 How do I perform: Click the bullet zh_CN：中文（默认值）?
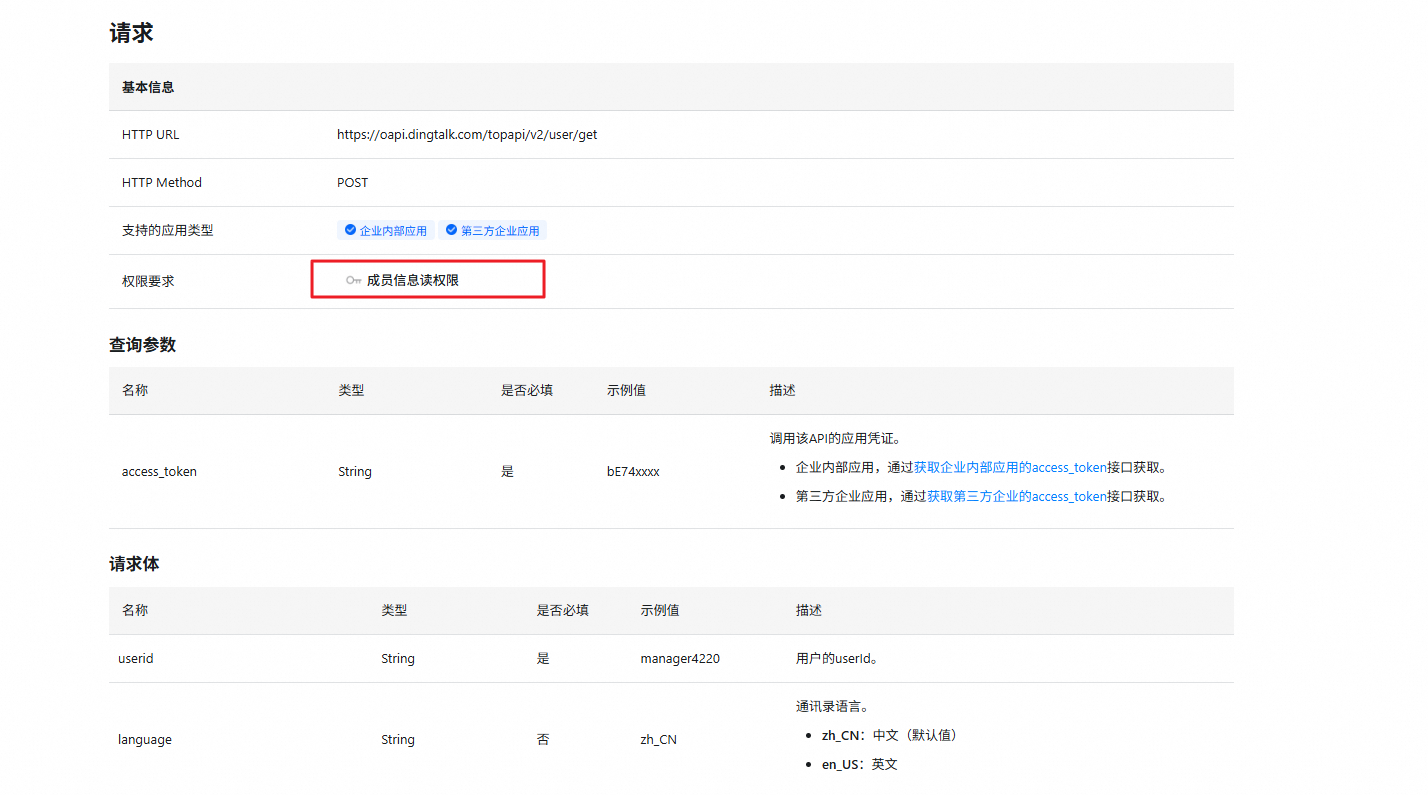point(889,735)
